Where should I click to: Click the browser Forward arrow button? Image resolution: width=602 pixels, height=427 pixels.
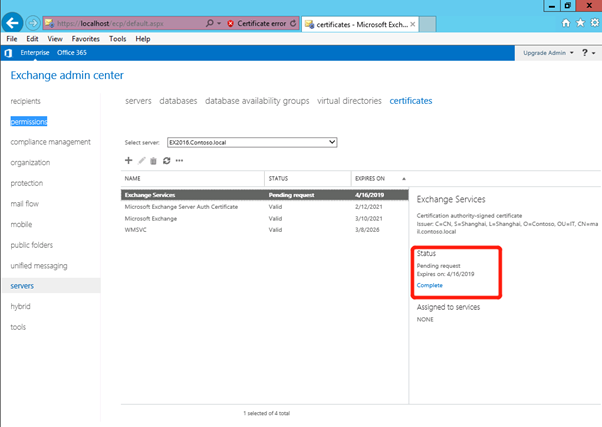(33, 23)
